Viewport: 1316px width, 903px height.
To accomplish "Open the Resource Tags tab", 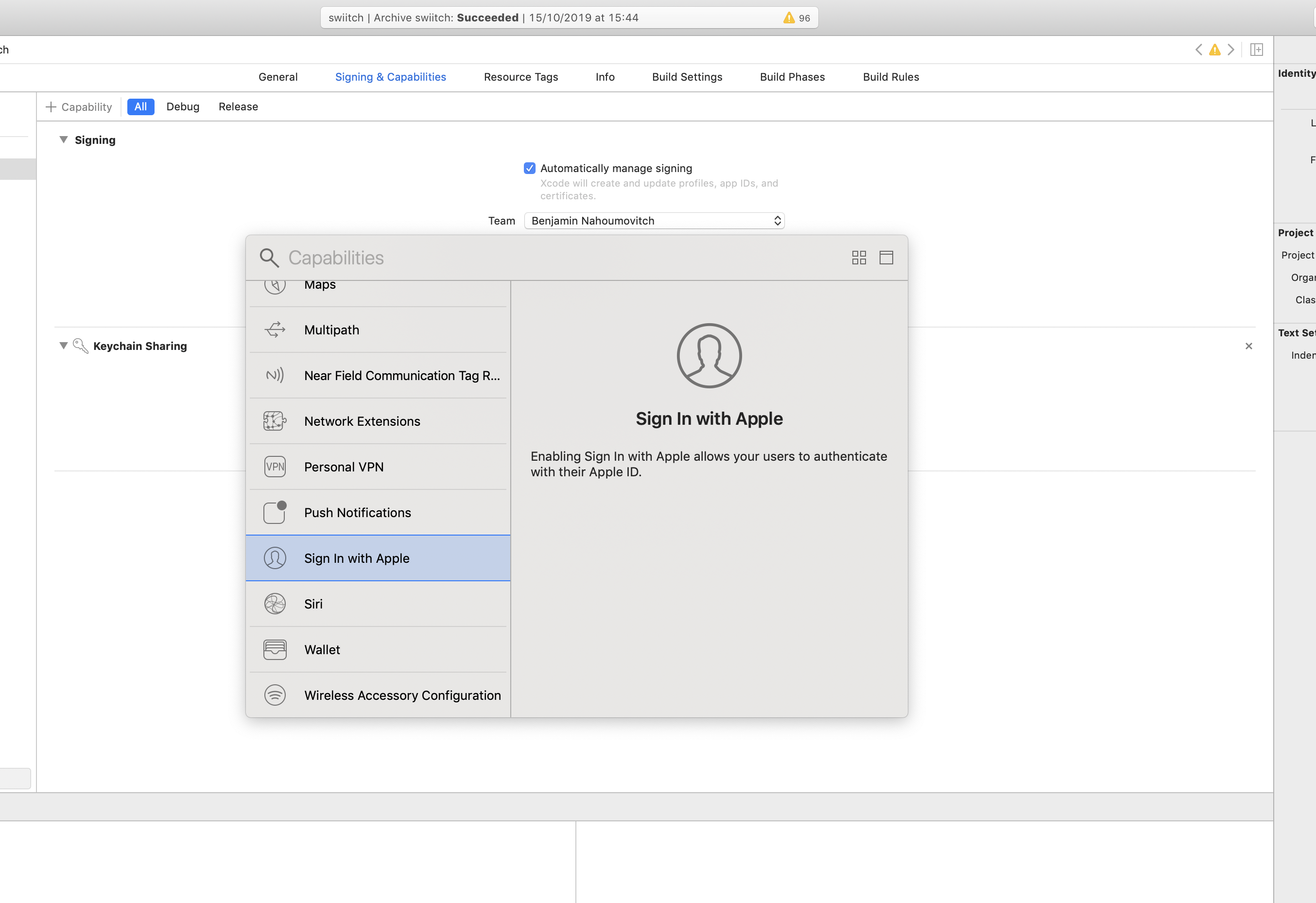I will (x=521, y=77).
